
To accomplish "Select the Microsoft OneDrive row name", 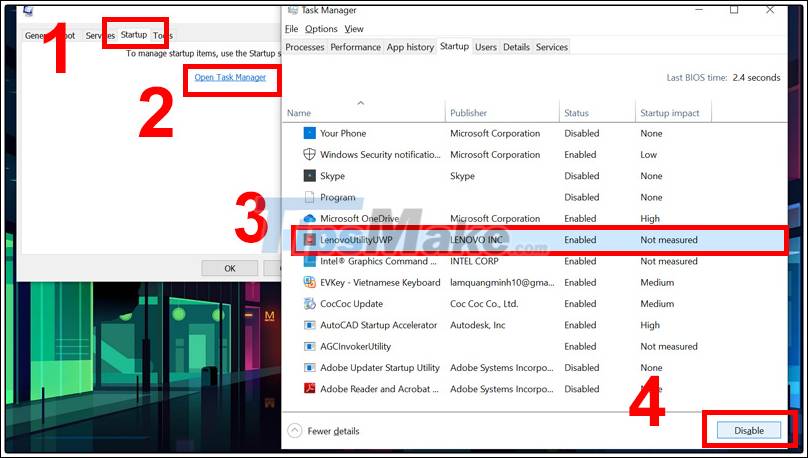I will coord(359,218).
